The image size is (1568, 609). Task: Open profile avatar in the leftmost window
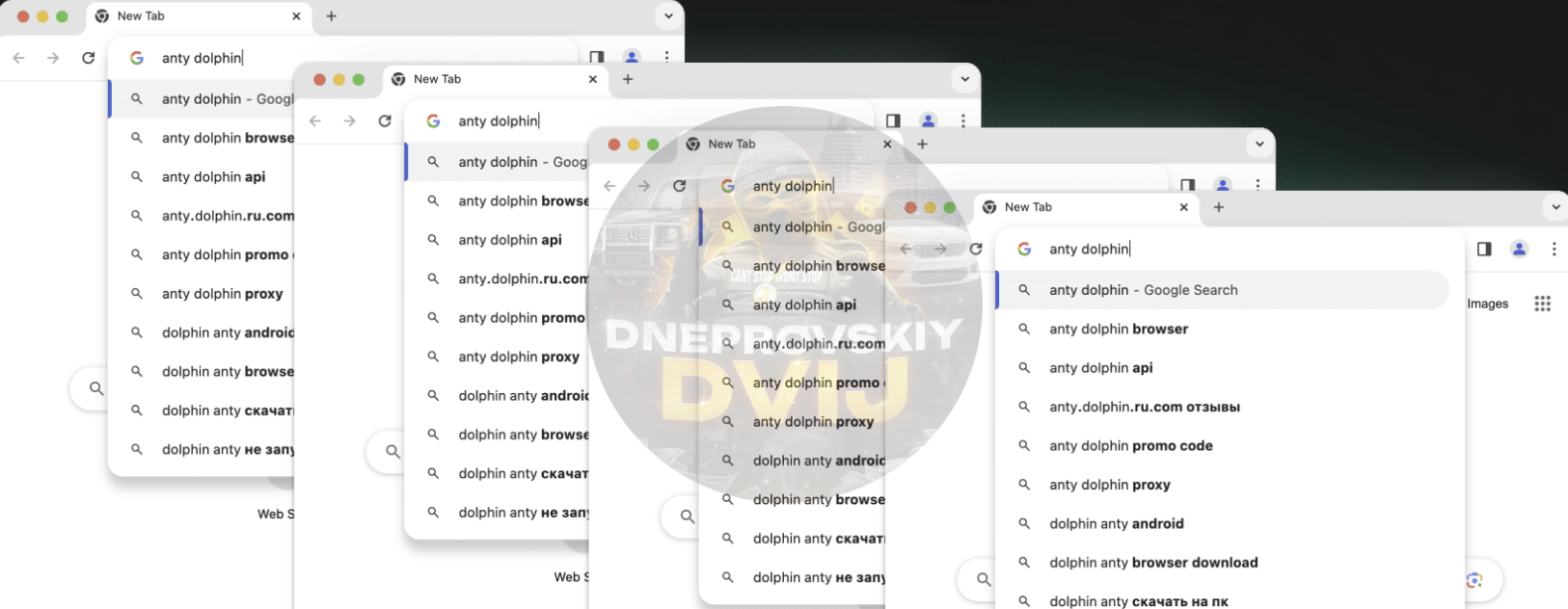click(x=632, y=58)
